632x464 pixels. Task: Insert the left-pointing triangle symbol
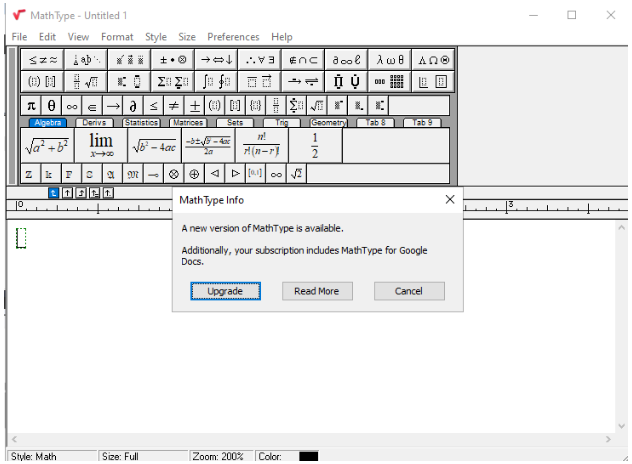215,174
